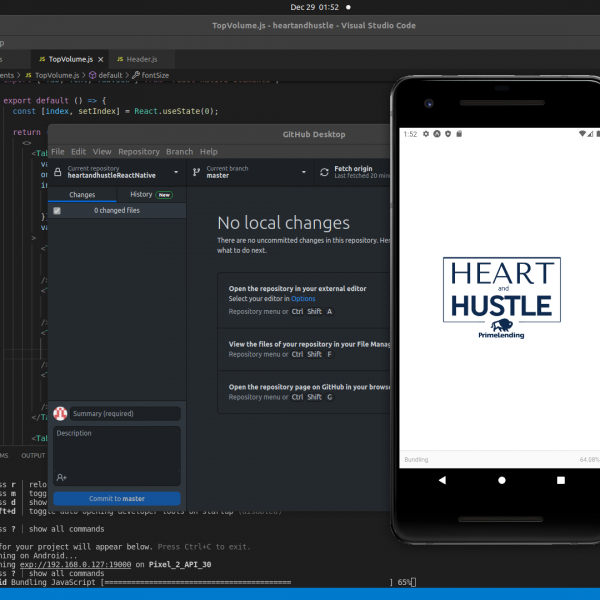This screenshot has width=600, height=600.
Task: Click the Bundling progress text in emulator
Action: [x=416, y=459]
